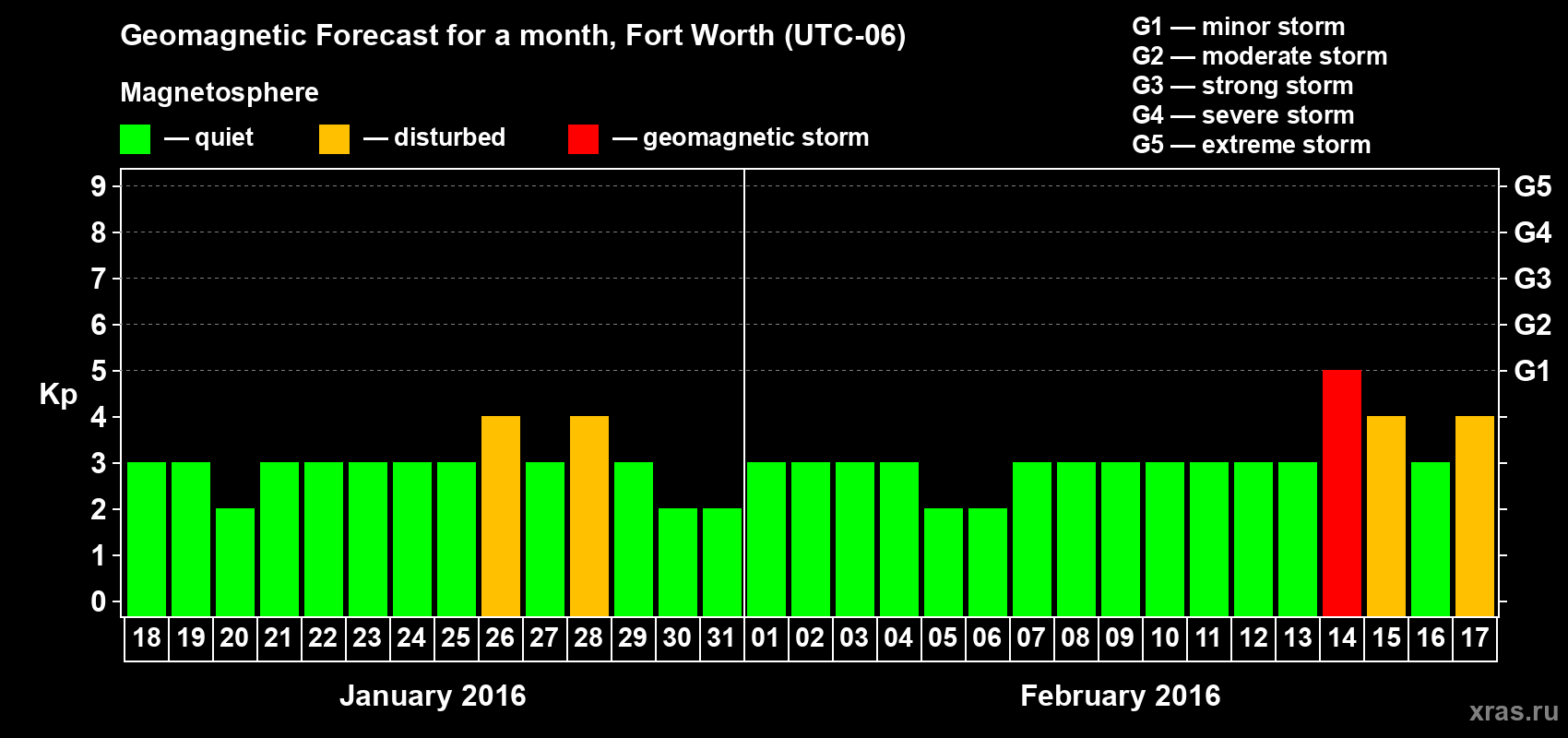Click date label 02 on the axis
Viewport: 1568px width, 738px height.
(x=810, y=638)
